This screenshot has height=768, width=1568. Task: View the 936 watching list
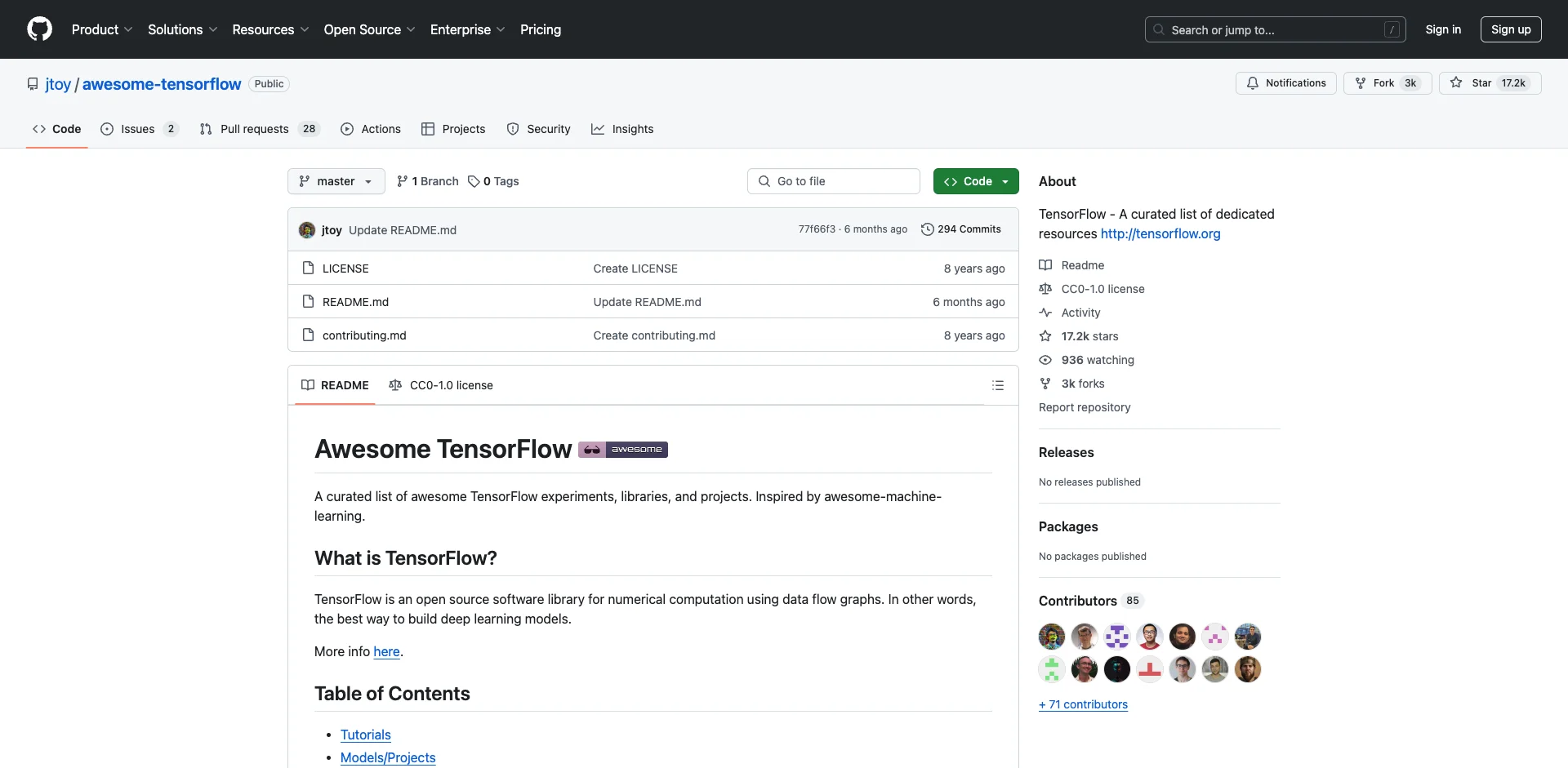point(1087,360)
